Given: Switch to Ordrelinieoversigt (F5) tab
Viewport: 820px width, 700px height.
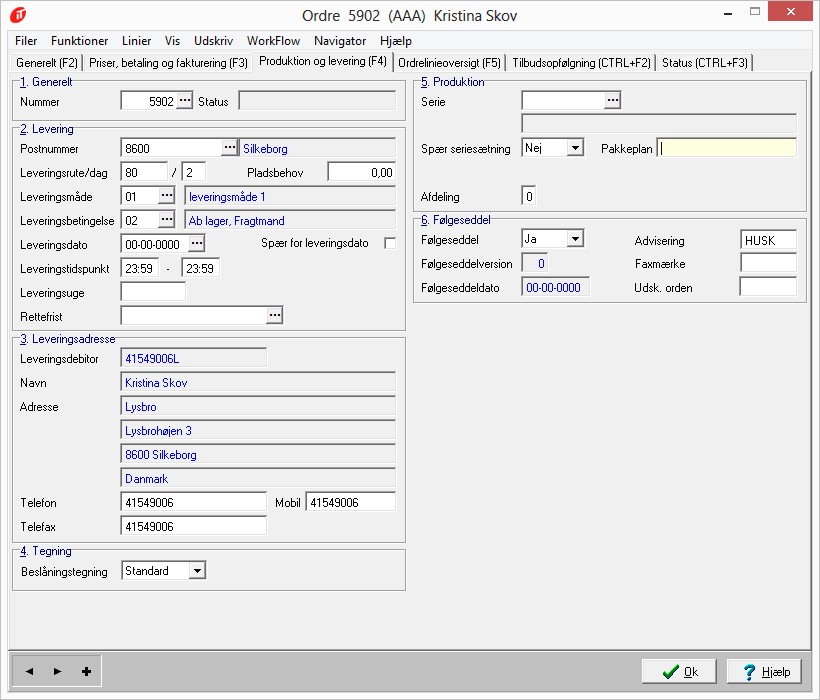Looking at the screenshot, I should pyautogui.click(x=449, y=62).
